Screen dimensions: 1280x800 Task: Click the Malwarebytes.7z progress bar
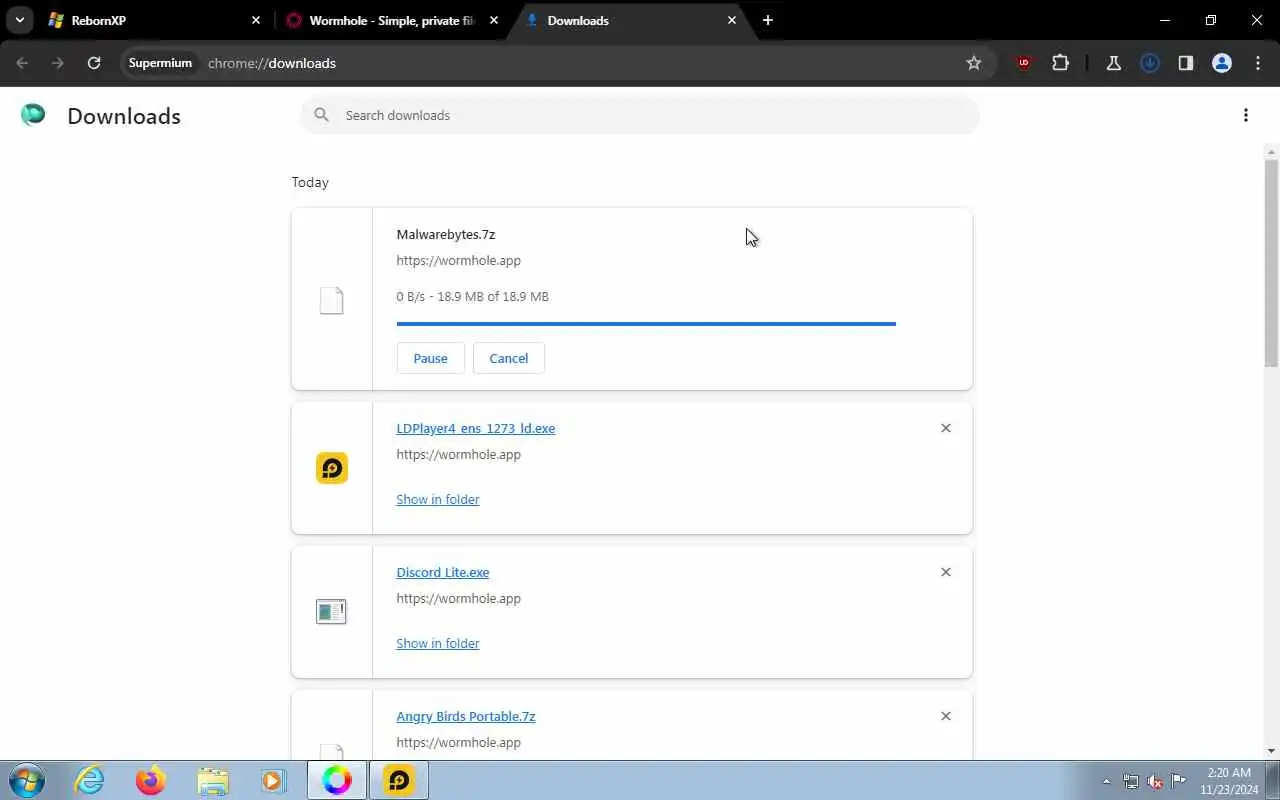pyautogui.click(x=646, y=324)
